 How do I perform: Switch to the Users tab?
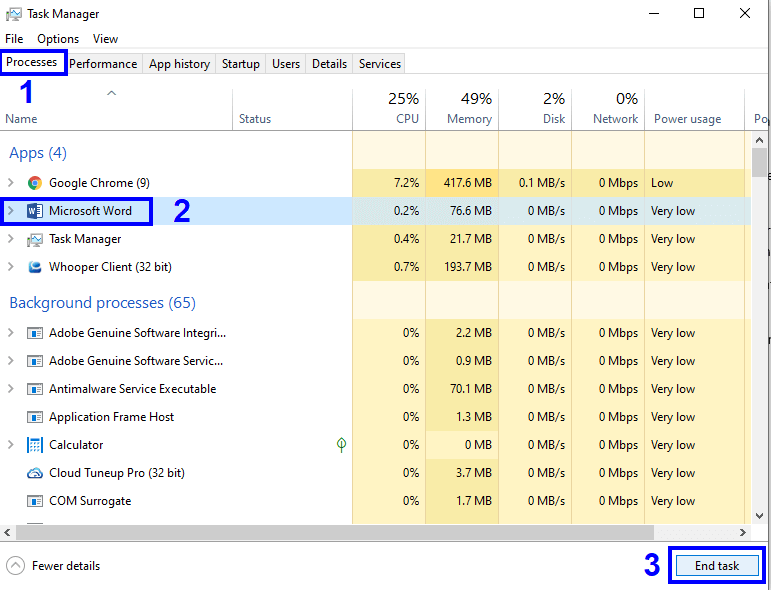[286, 64]
